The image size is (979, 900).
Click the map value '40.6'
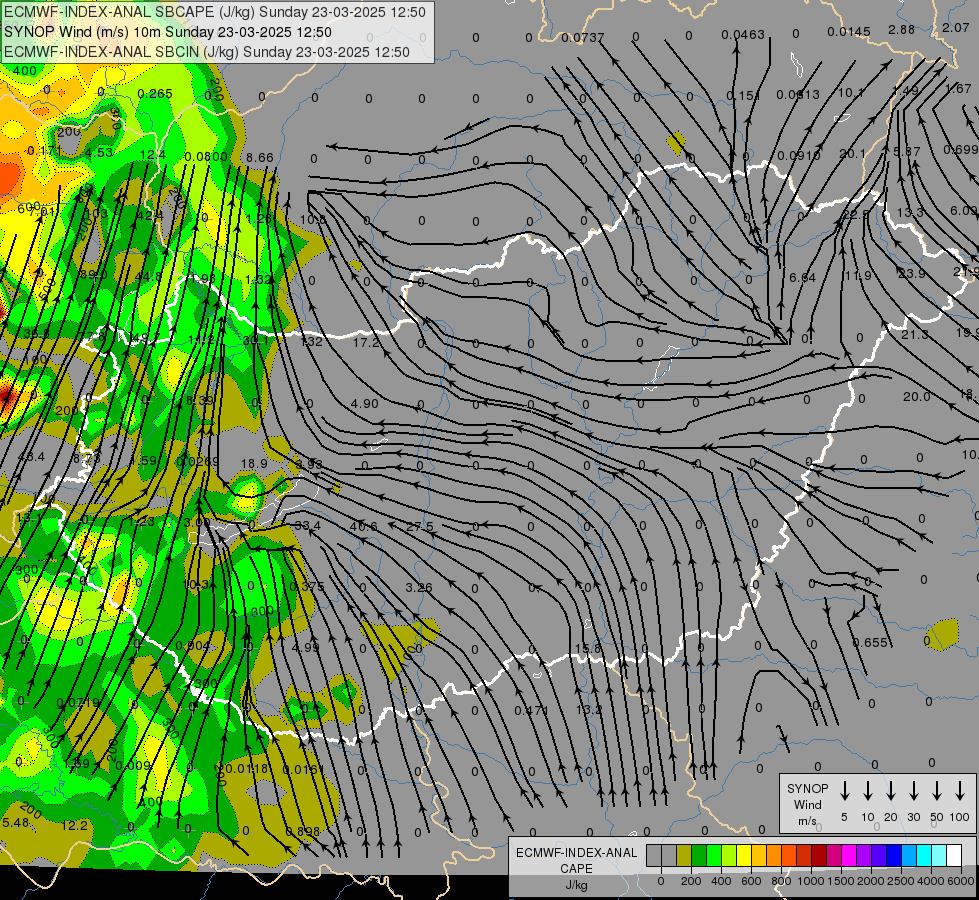point(363,527)
